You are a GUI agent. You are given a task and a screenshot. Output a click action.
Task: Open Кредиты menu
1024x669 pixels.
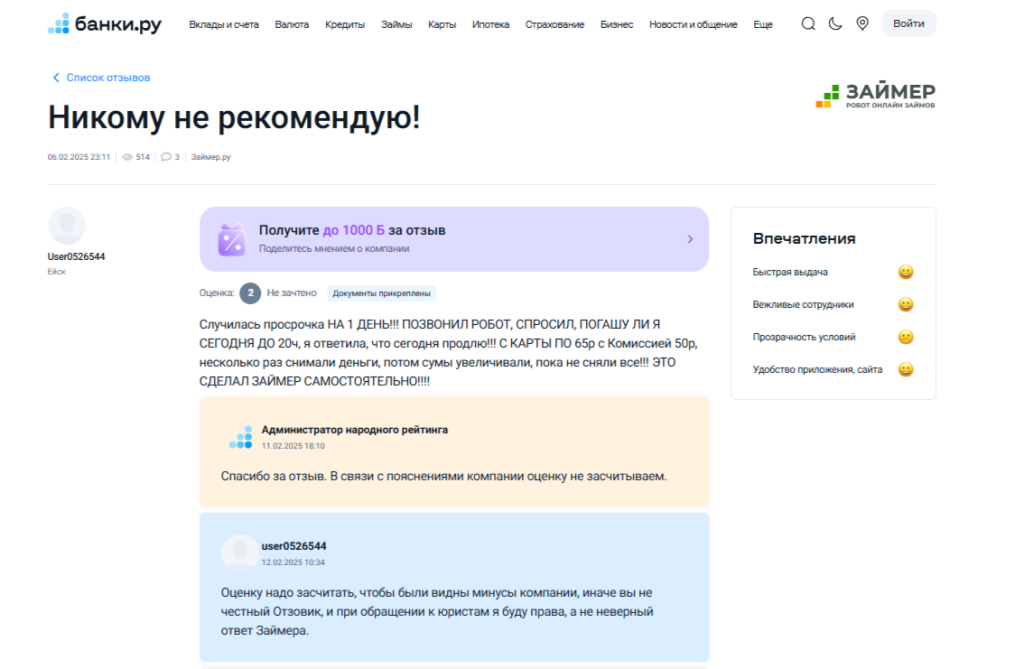(x=345, y=24)
